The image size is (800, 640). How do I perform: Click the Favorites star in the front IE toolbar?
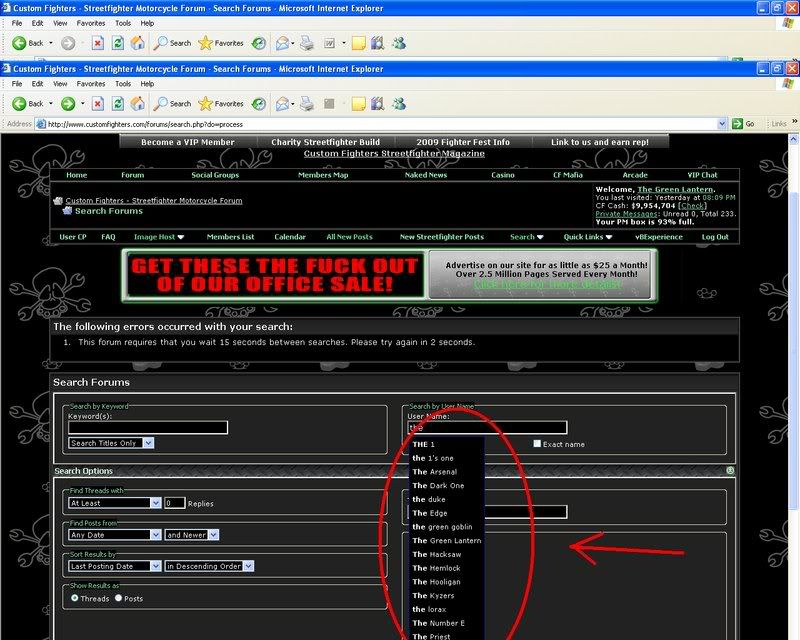(x=205, y=104)
